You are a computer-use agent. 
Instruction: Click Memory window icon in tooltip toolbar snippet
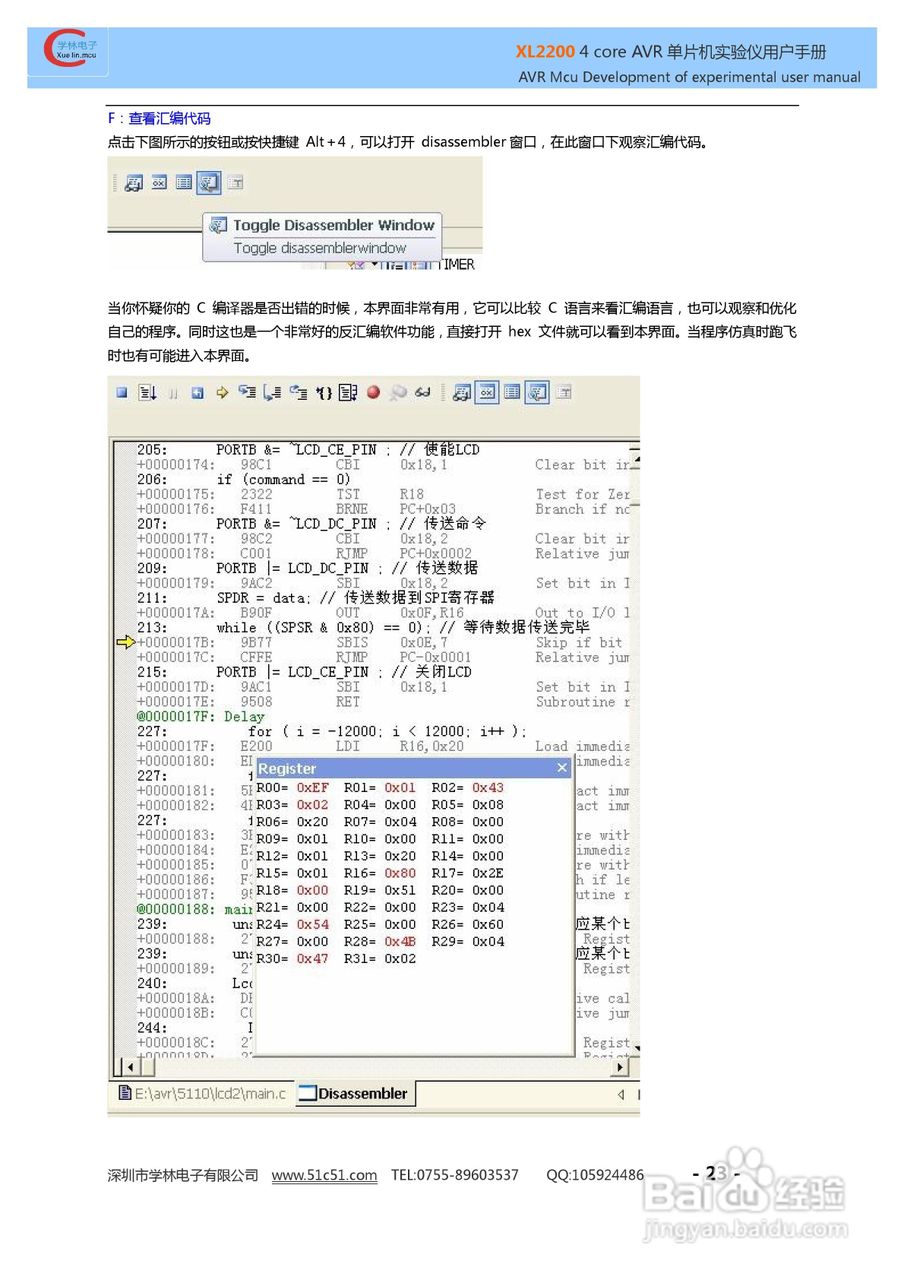tap(184, 183)
